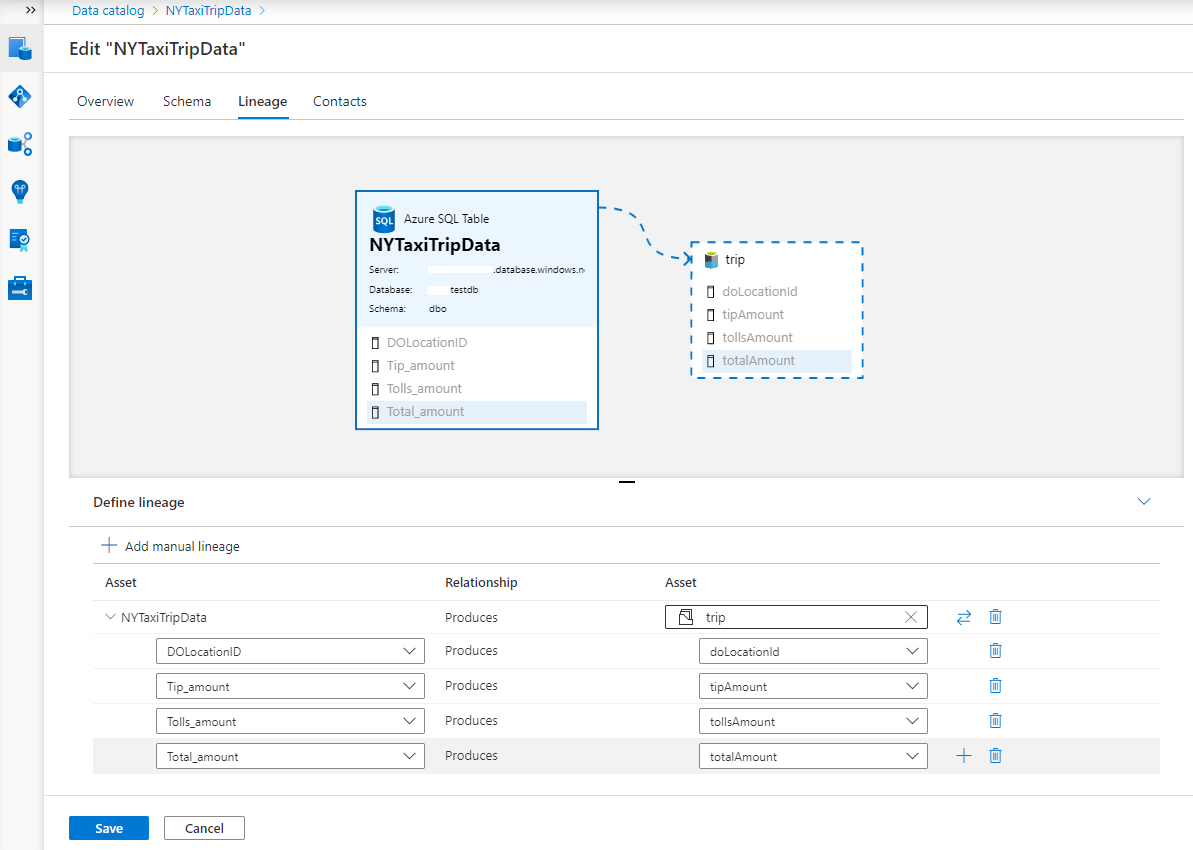Open Management via the toolbox sidebar icon
1193x850 pixels.
tap(20, 288)
